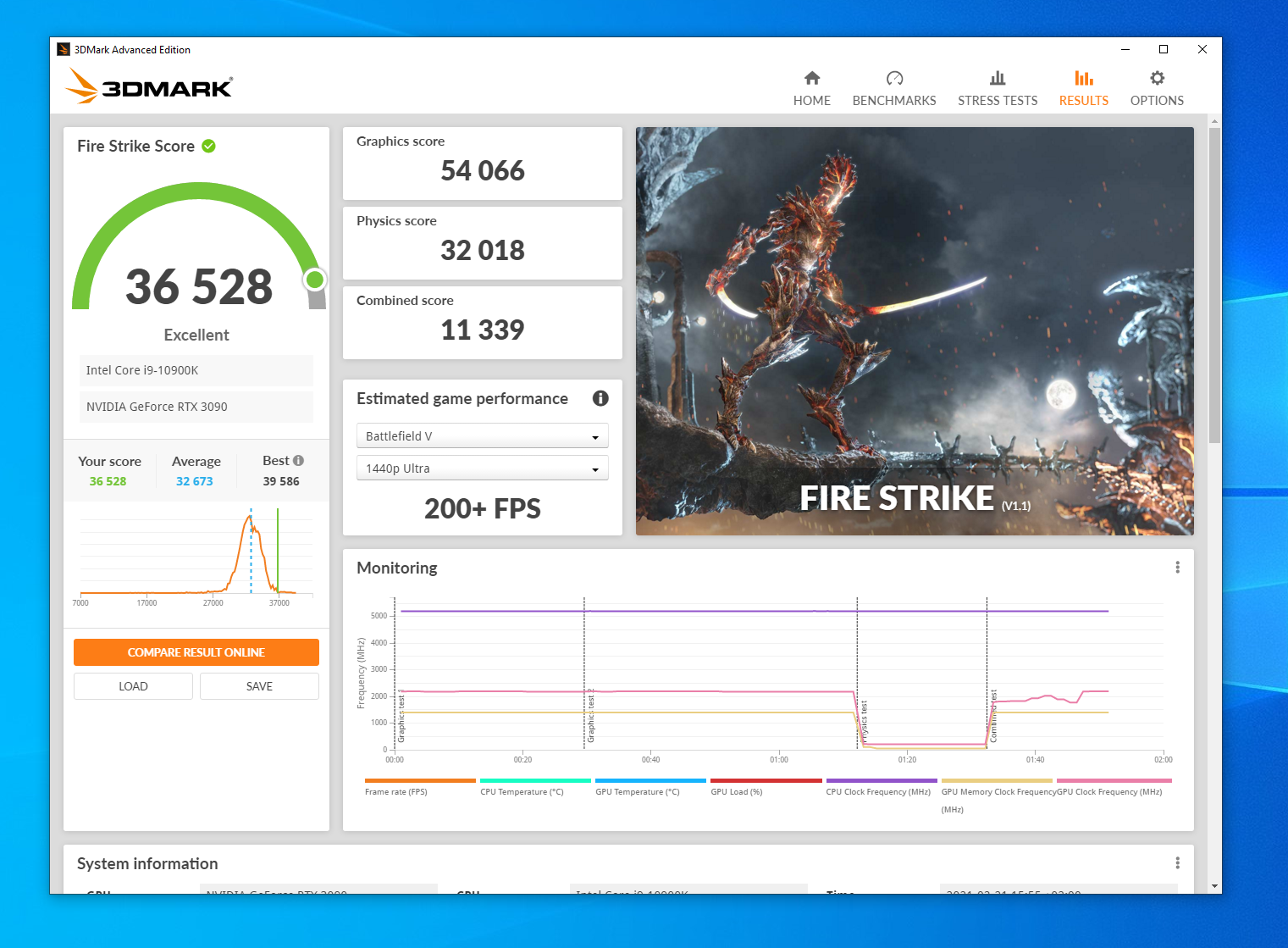Open the System information three-dot menu
This screenshot has height=948, width=1288.
(x=1177, y=863)
